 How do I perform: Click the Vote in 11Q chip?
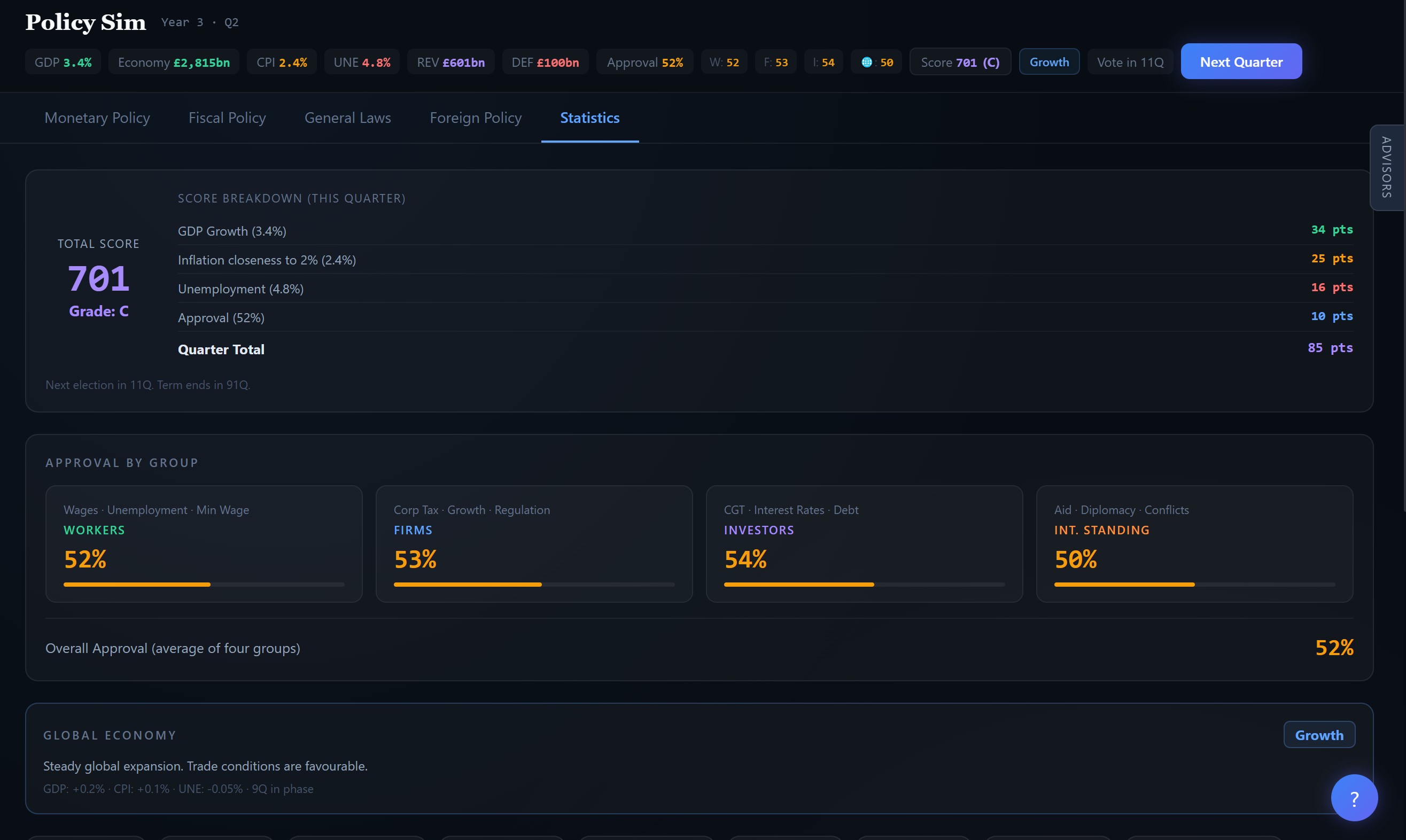tap(1130, 63)
